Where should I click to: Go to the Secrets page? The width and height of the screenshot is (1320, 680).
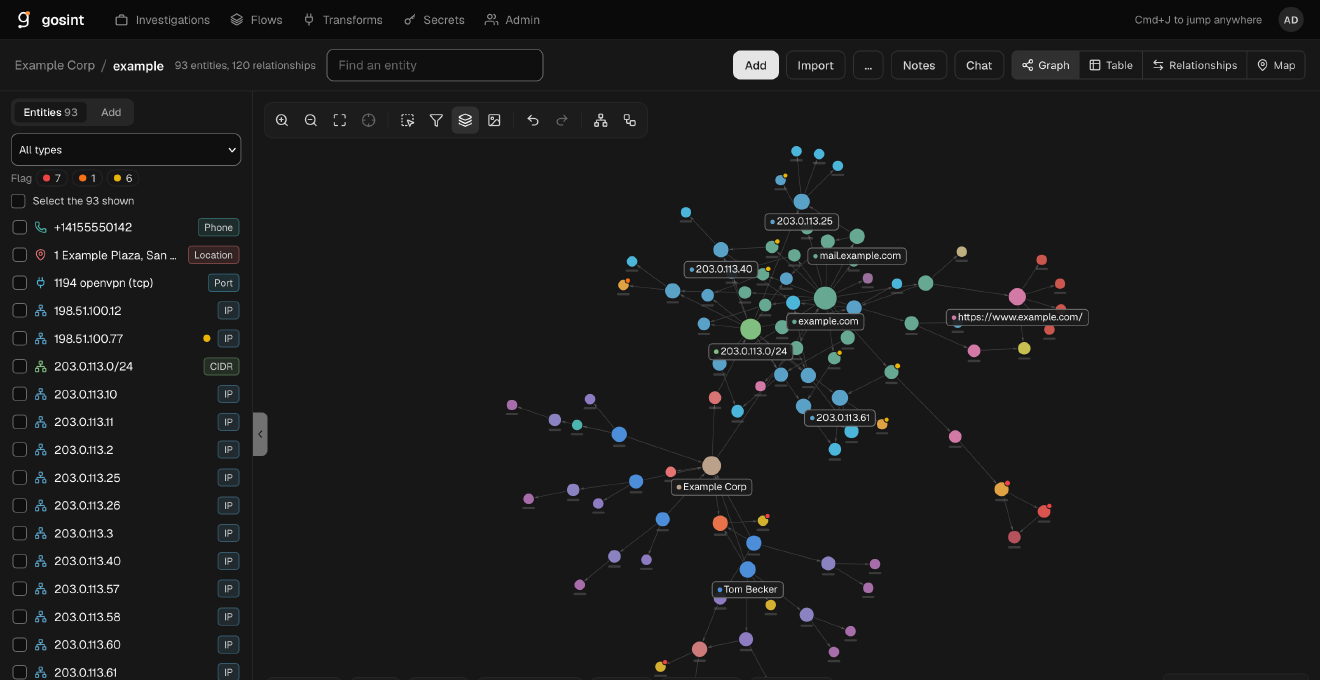pos(434,19)
